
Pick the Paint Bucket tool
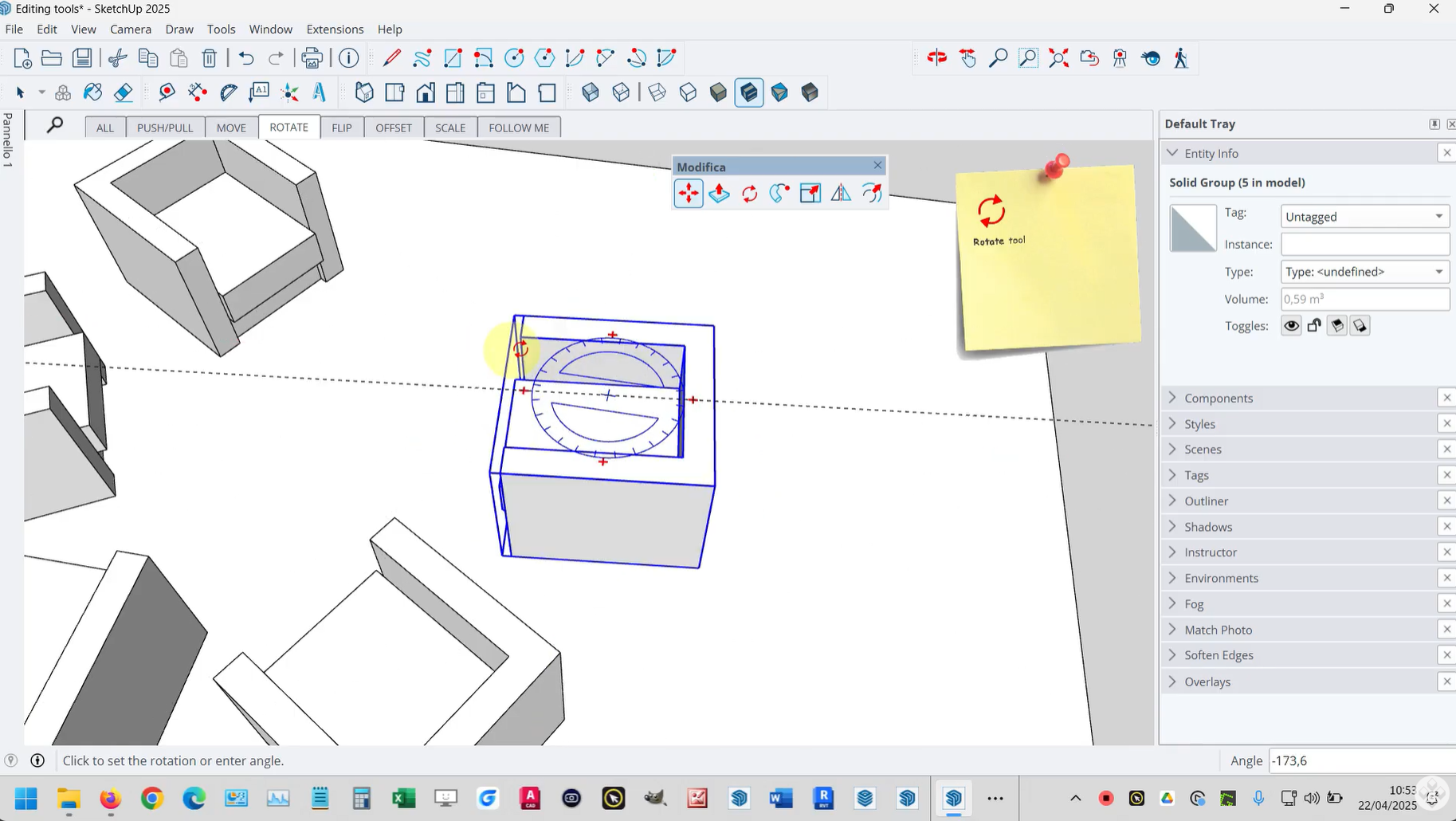click(x=93, y=92)
